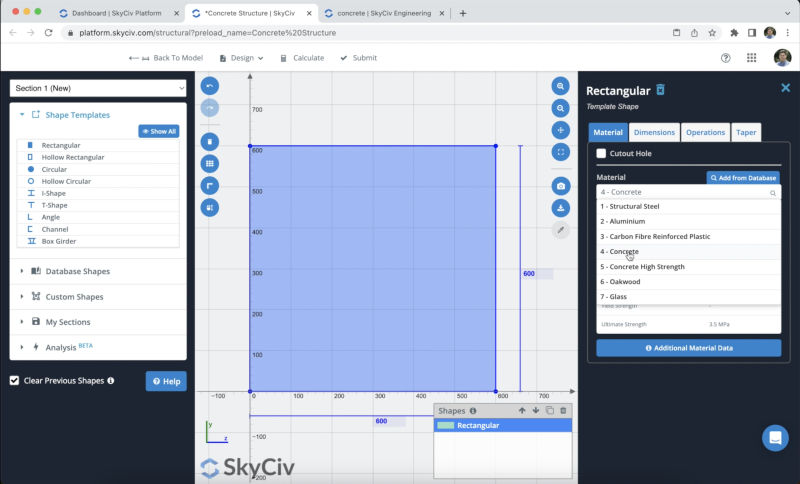Open the browser tab list chevron
The height and width of the screenshot is (484, 800).
pyautogui.click(x=787, y=13)
